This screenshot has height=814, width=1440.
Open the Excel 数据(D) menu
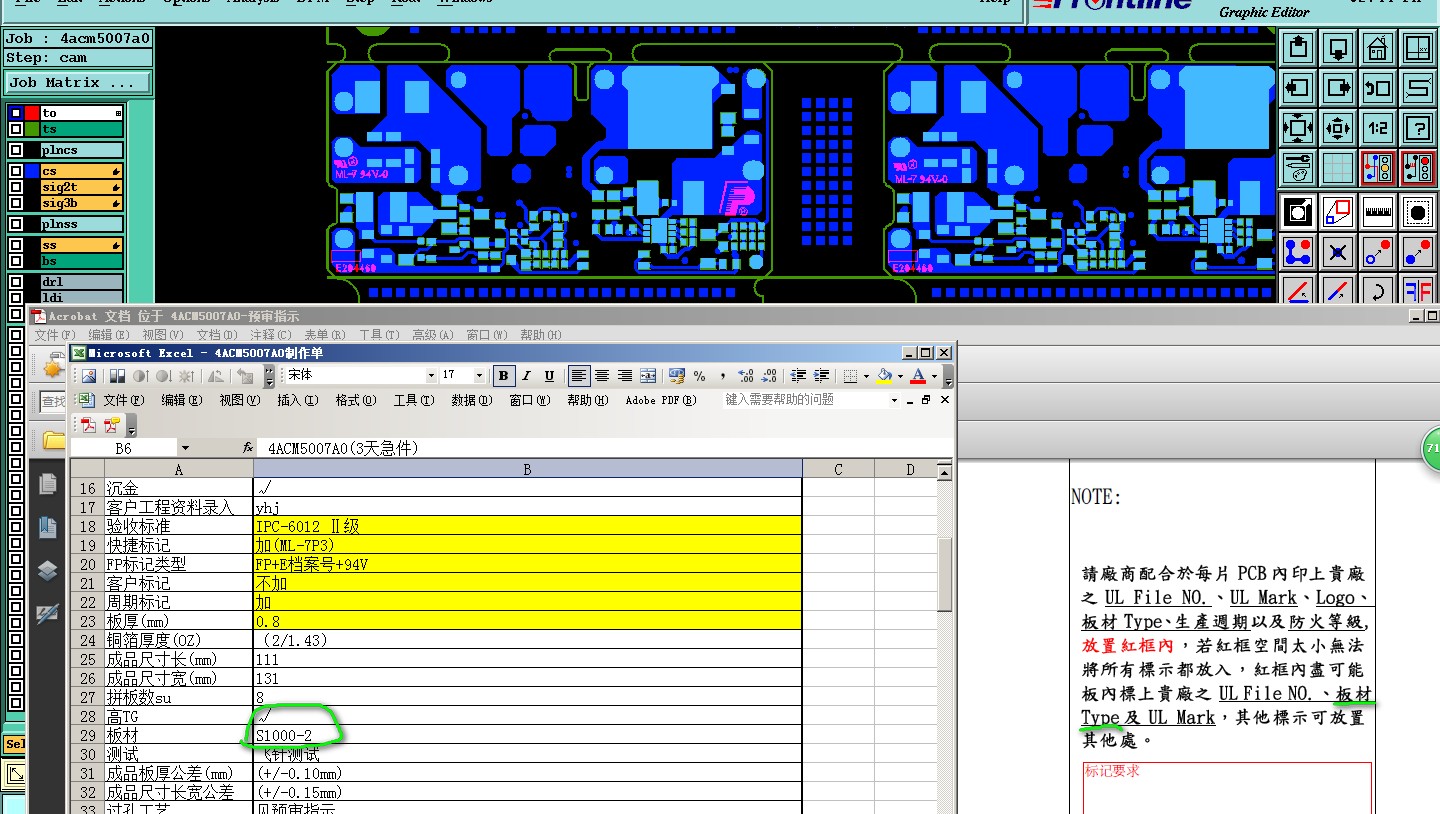(x=472, y=400)
